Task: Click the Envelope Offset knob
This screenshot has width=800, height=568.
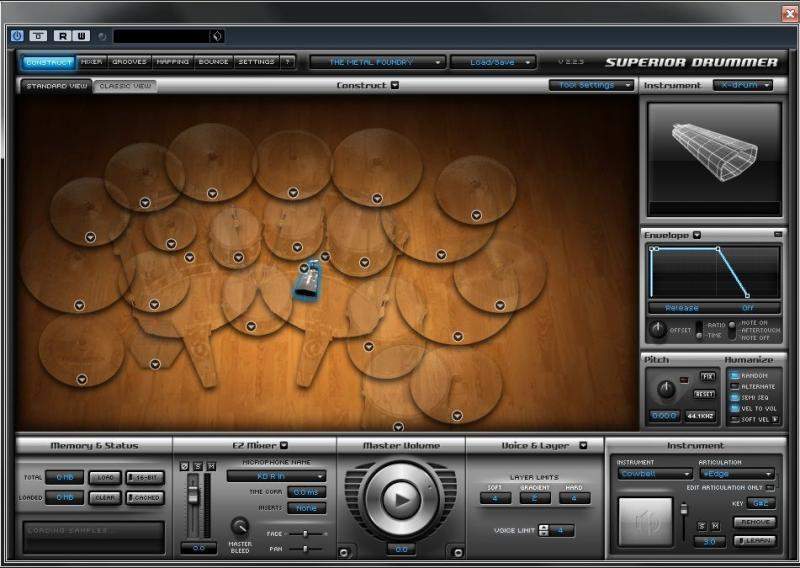Action: pyautogui.click(x=658, y=329)
